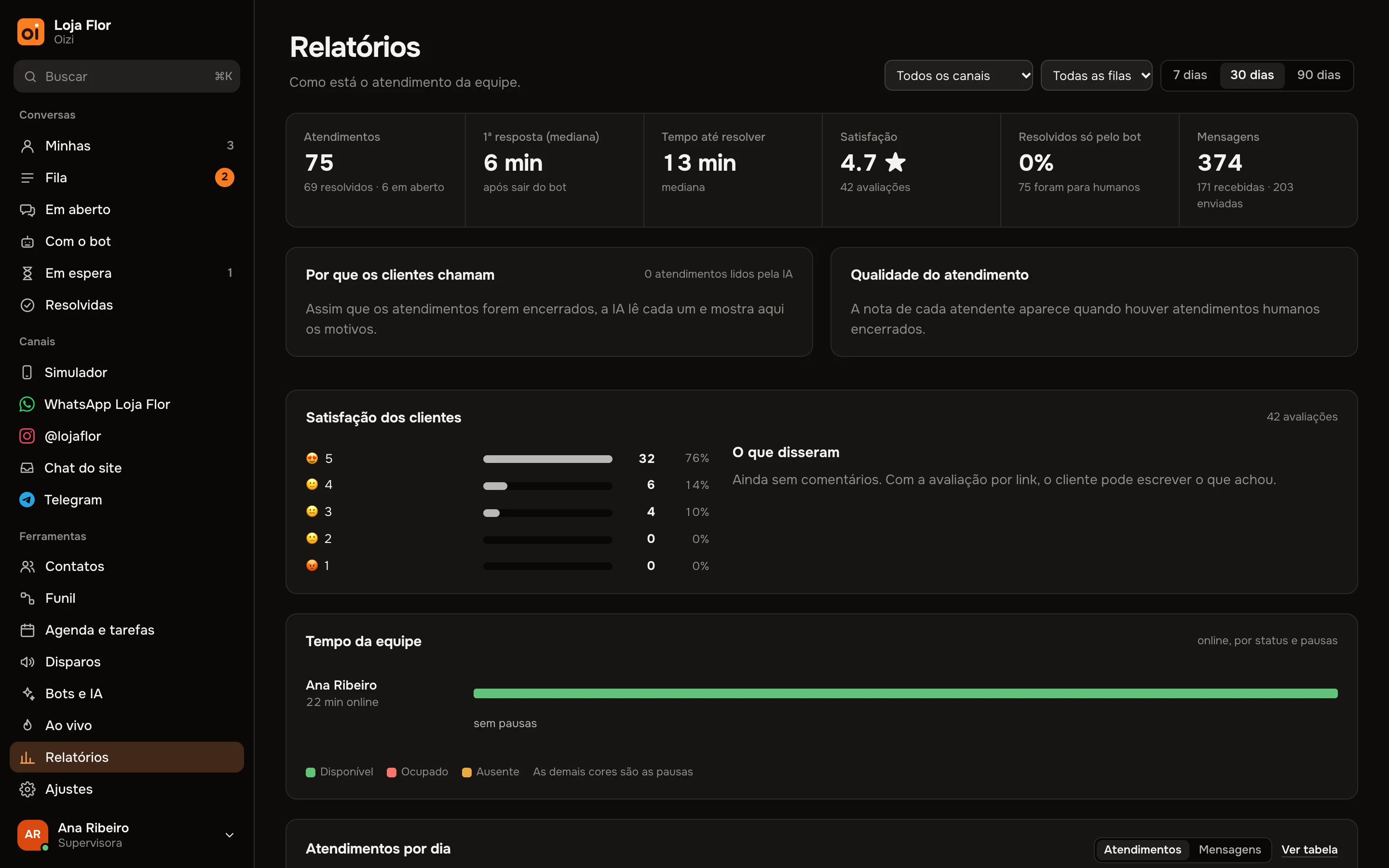Open the @lojaflor Instagram channel icon
This screenshot has width=1389, height=868.
click(27, 436)
